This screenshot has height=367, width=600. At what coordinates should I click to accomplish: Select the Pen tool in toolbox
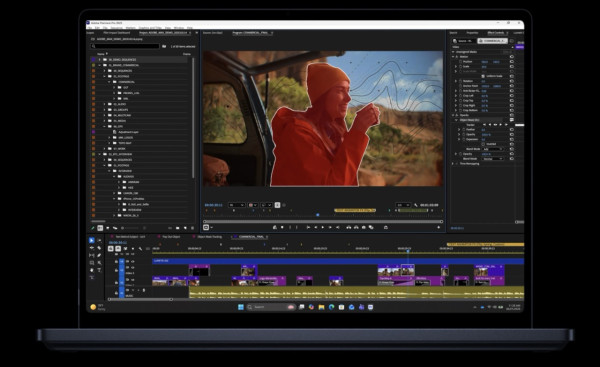tap(99, 255)
